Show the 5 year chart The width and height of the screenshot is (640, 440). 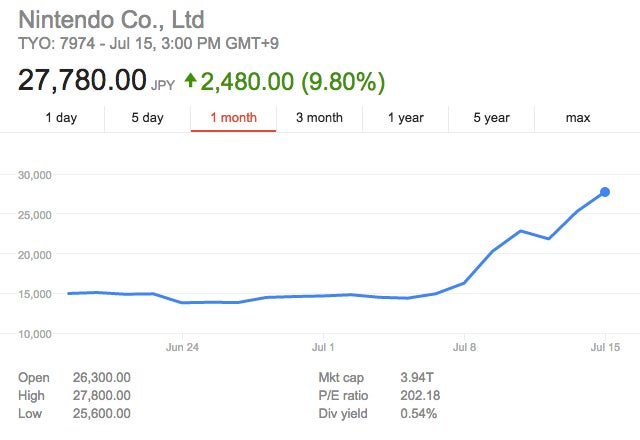[491, 118]
